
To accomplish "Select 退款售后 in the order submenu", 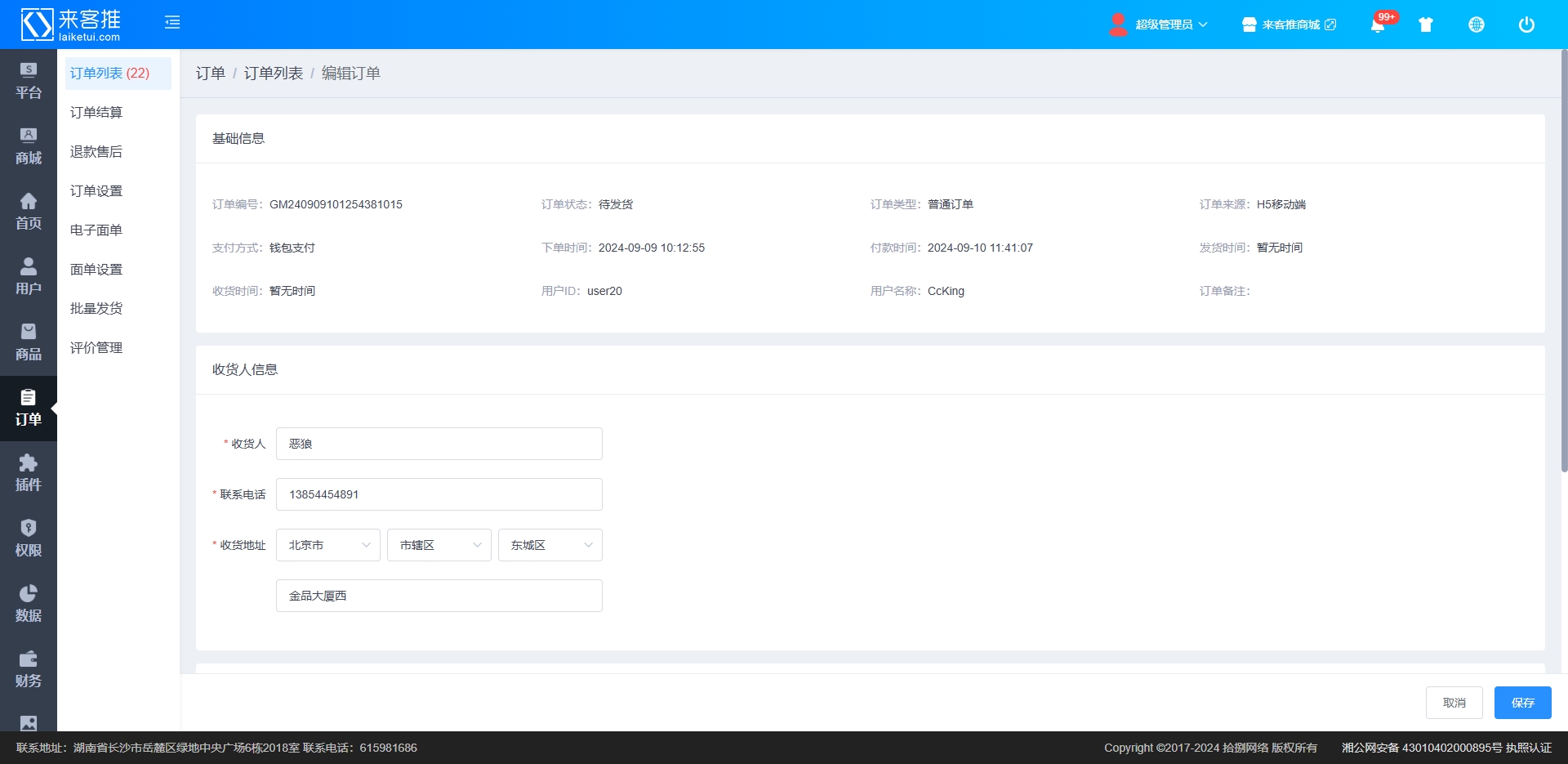I will click(x=96, y=152).
